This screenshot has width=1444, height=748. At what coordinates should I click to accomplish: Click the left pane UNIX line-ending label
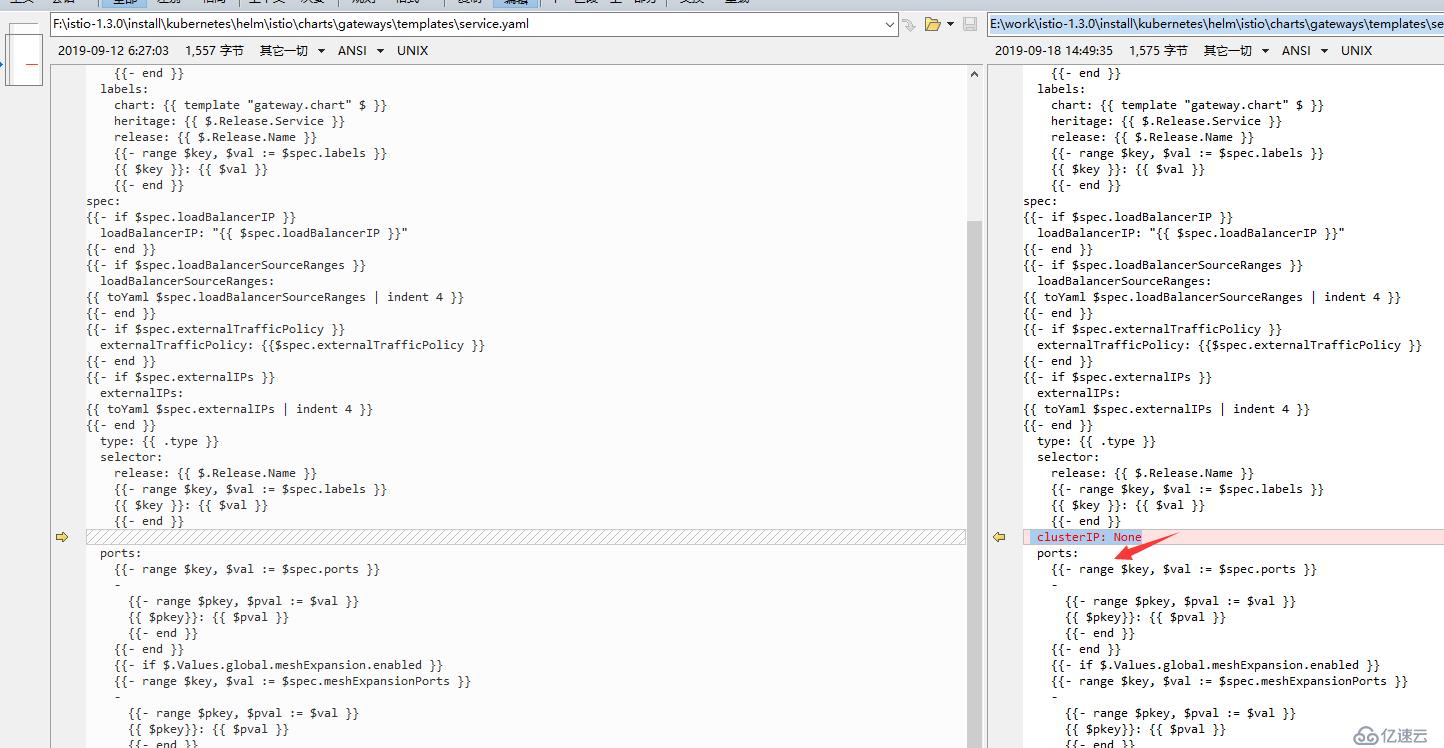412,50
